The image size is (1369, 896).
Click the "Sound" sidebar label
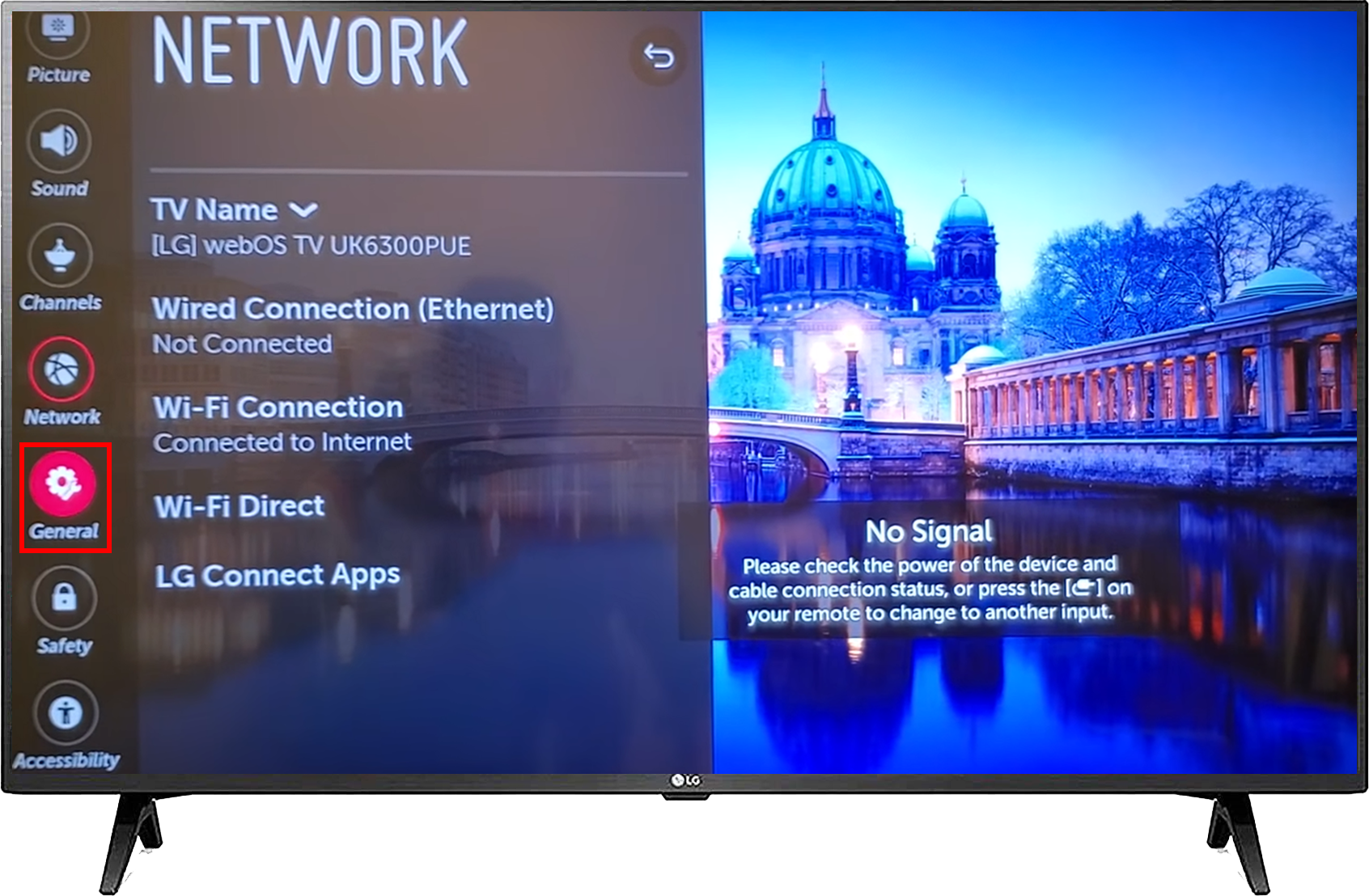(59, 188)
